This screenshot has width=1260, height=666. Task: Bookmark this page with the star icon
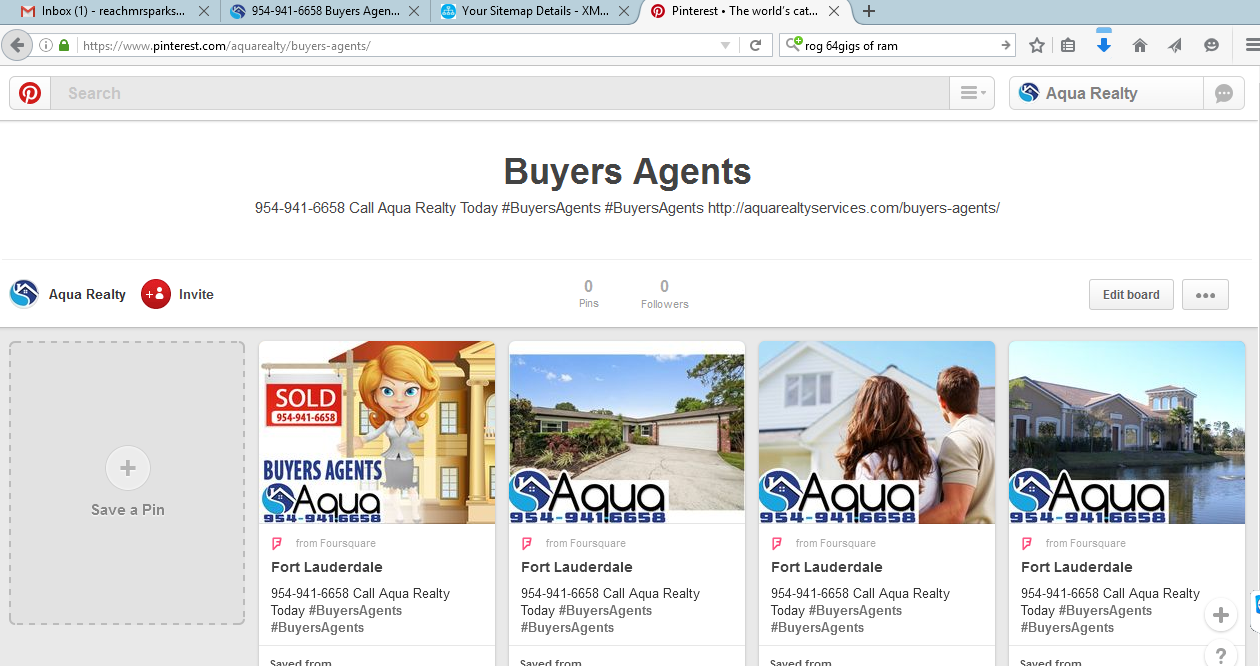pos(1037,45)
